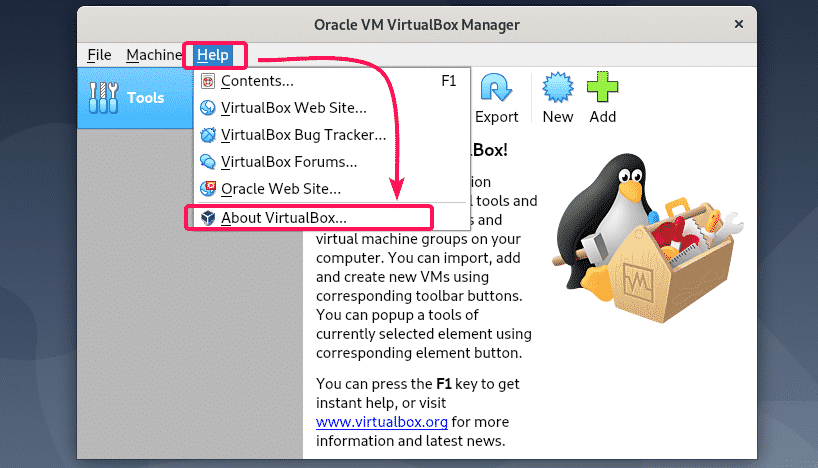The width and height of the screenshot is (818, 468).
Task: Choose Contents... from Help menu
Action: pos(332,81)
